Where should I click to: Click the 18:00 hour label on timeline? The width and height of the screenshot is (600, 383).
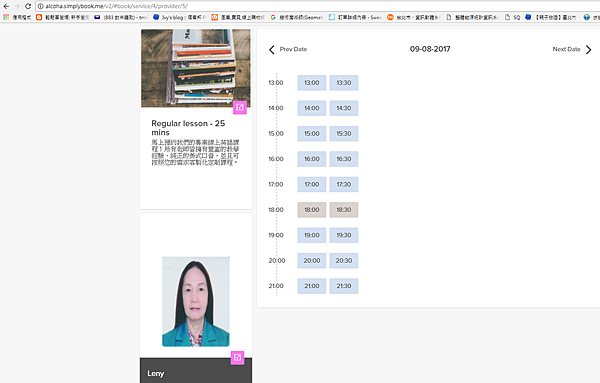coord(276,210)
